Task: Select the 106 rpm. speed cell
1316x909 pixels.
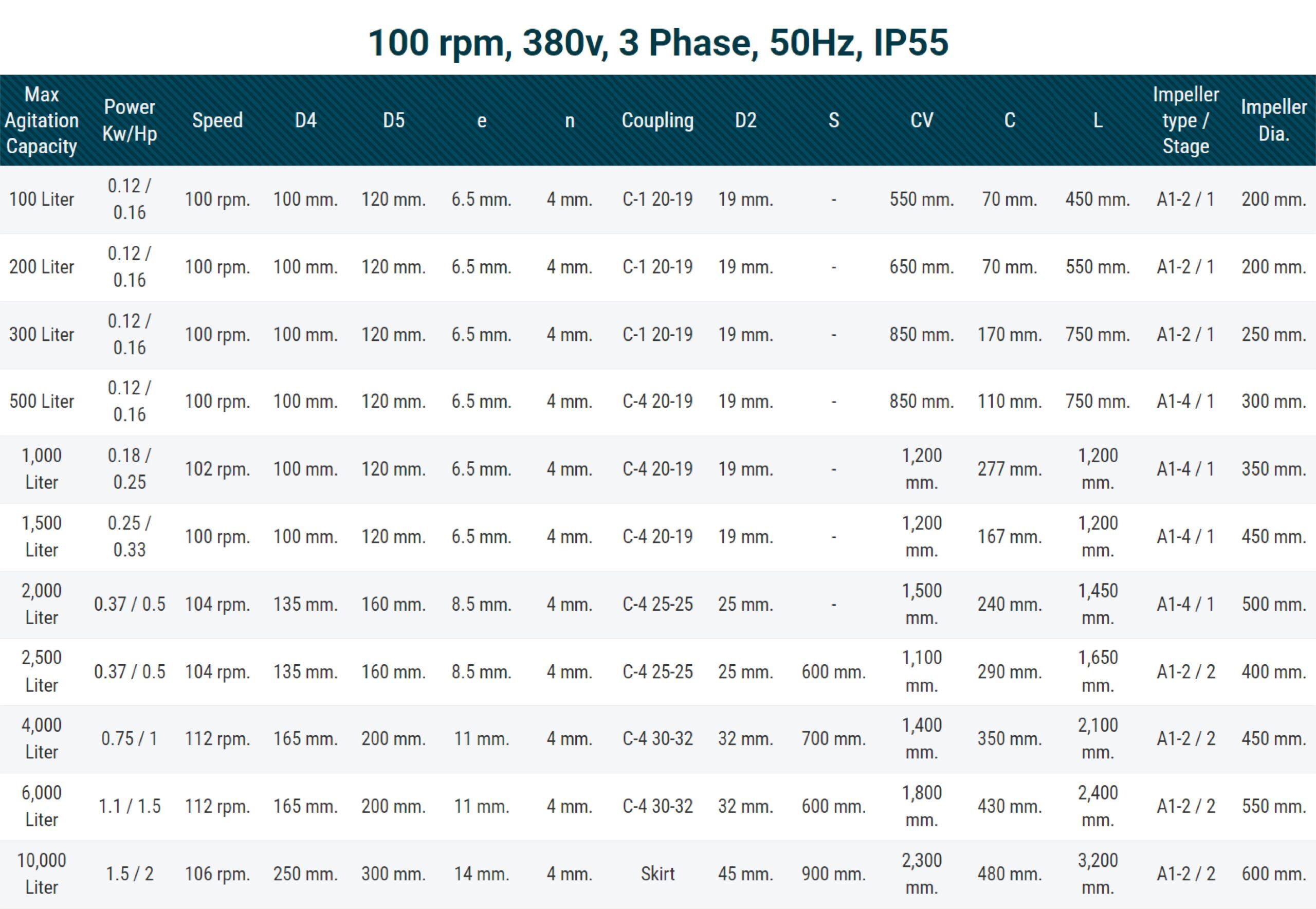Action: coord(217,873)
